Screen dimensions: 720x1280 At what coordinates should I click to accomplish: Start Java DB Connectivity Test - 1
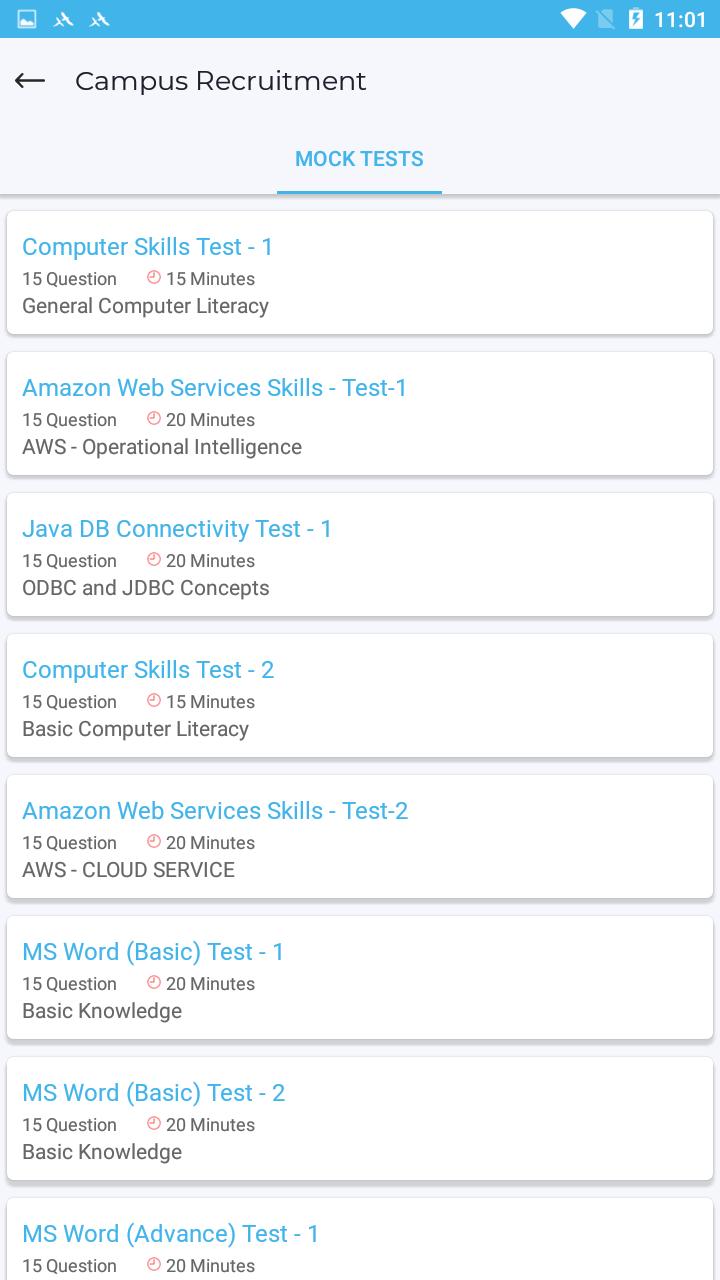coord(177,529)
